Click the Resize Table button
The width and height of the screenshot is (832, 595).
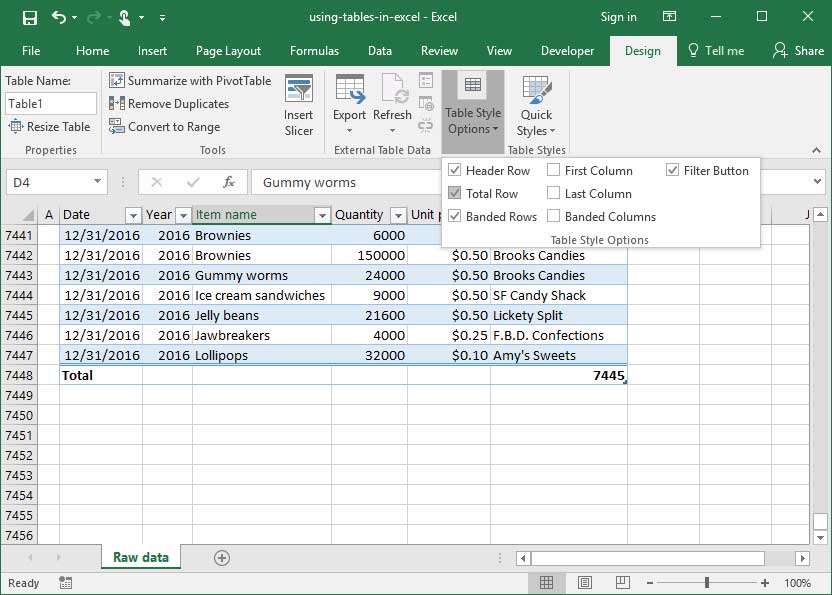tap(50, 127)
